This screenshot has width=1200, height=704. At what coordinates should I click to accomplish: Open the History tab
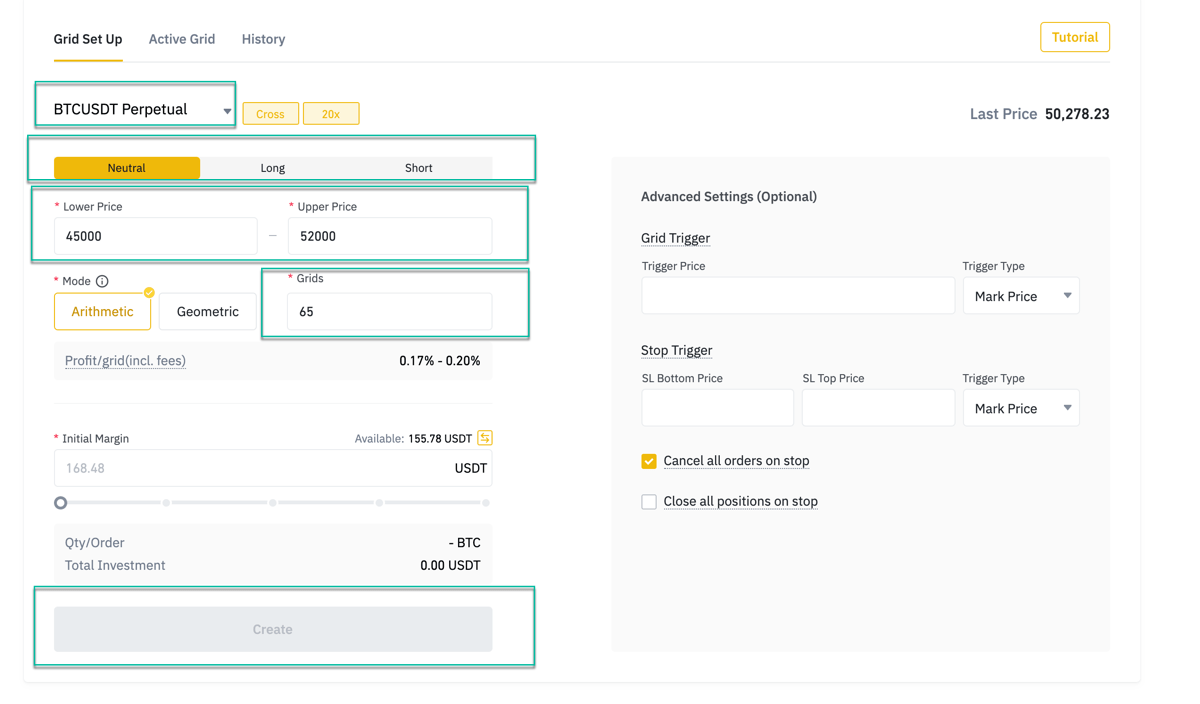263,39
